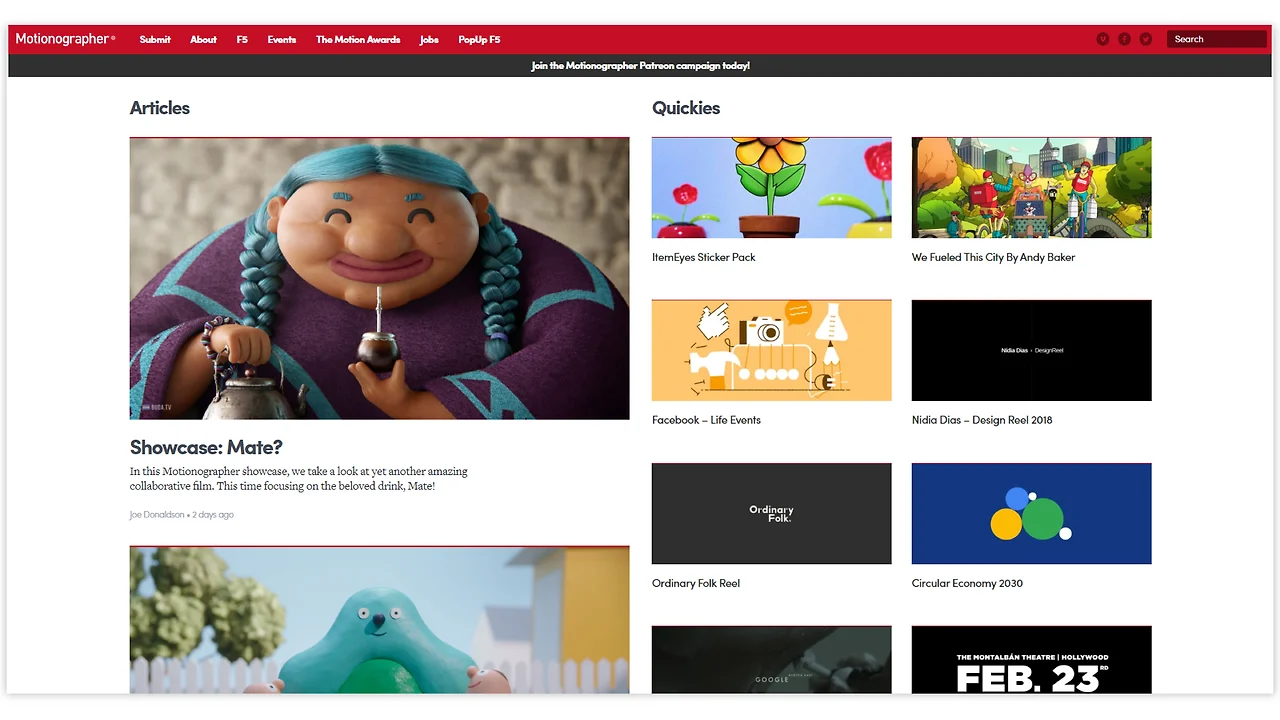
Task: Open the ItemEyes Sticker Pack title link
Action: pos(704,257)
